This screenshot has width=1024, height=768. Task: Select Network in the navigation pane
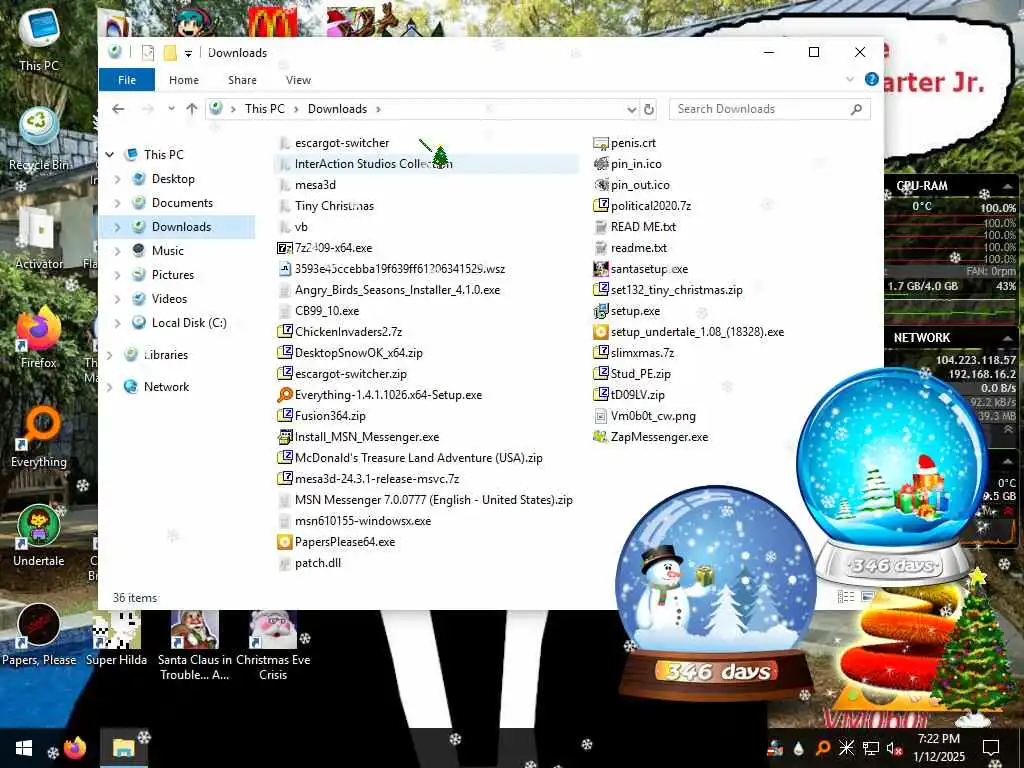point(166,387)
